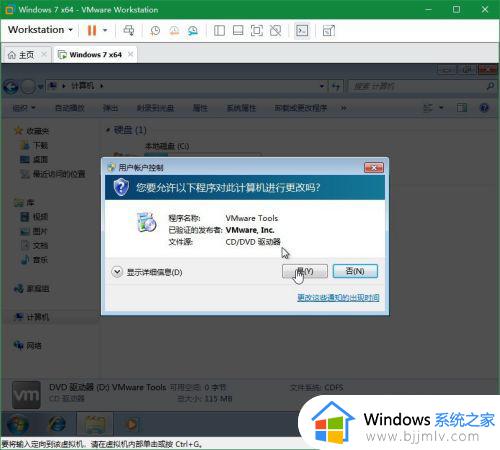This screenshot has width=500, height=450.
Task: Collapse the 硬盘 (1) group
Action: pyautogui.click(x=108, y=130)
